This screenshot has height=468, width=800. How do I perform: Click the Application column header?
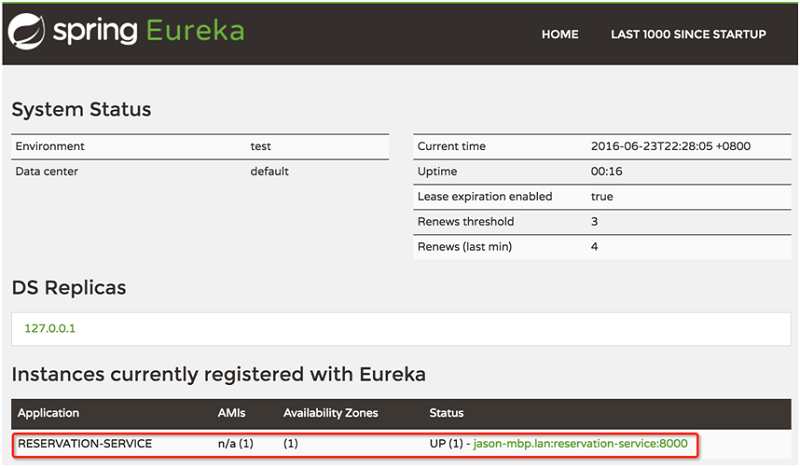click(48, 413)
